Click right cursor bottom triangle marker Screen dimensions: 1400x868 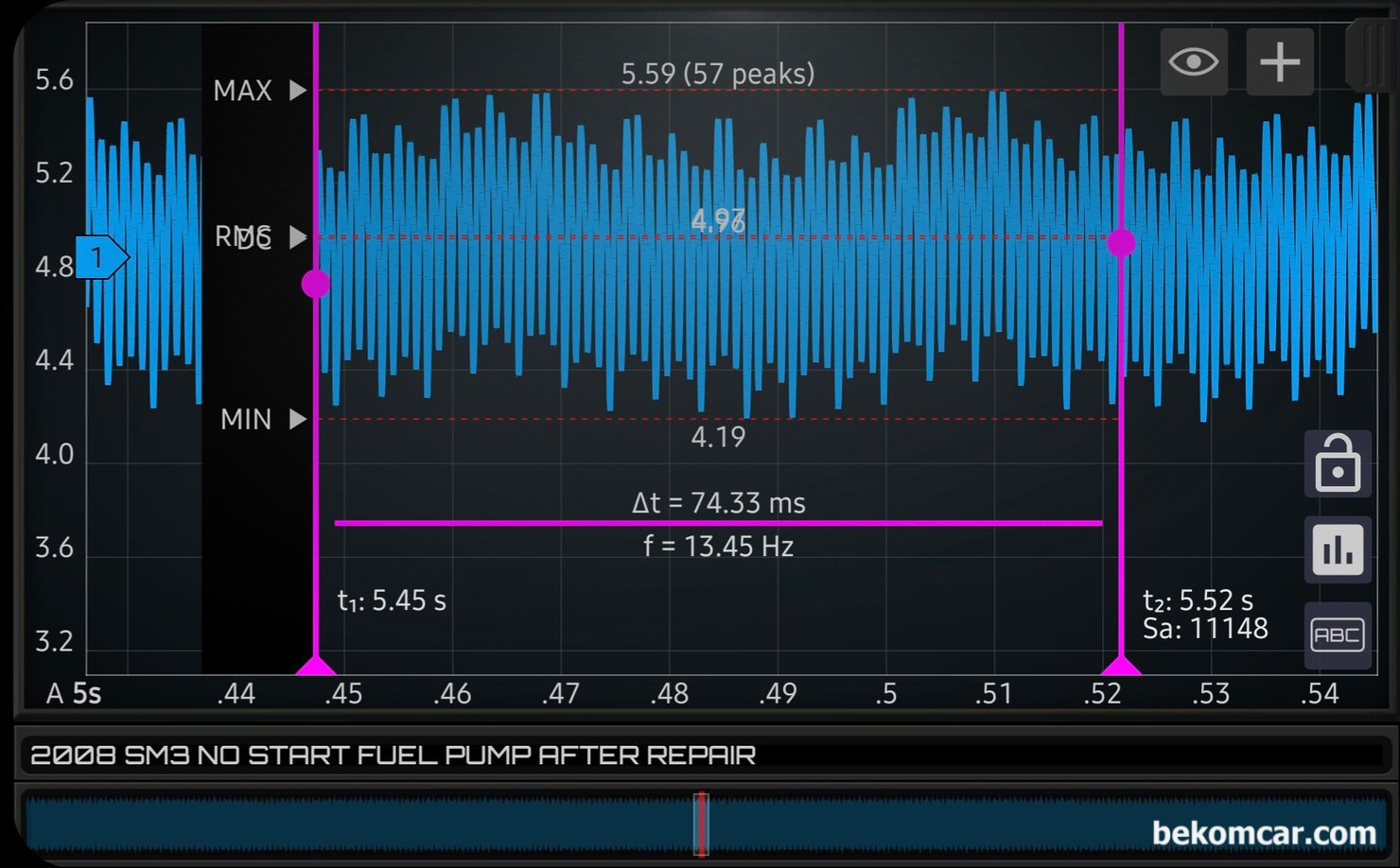tap(1121, 666)
